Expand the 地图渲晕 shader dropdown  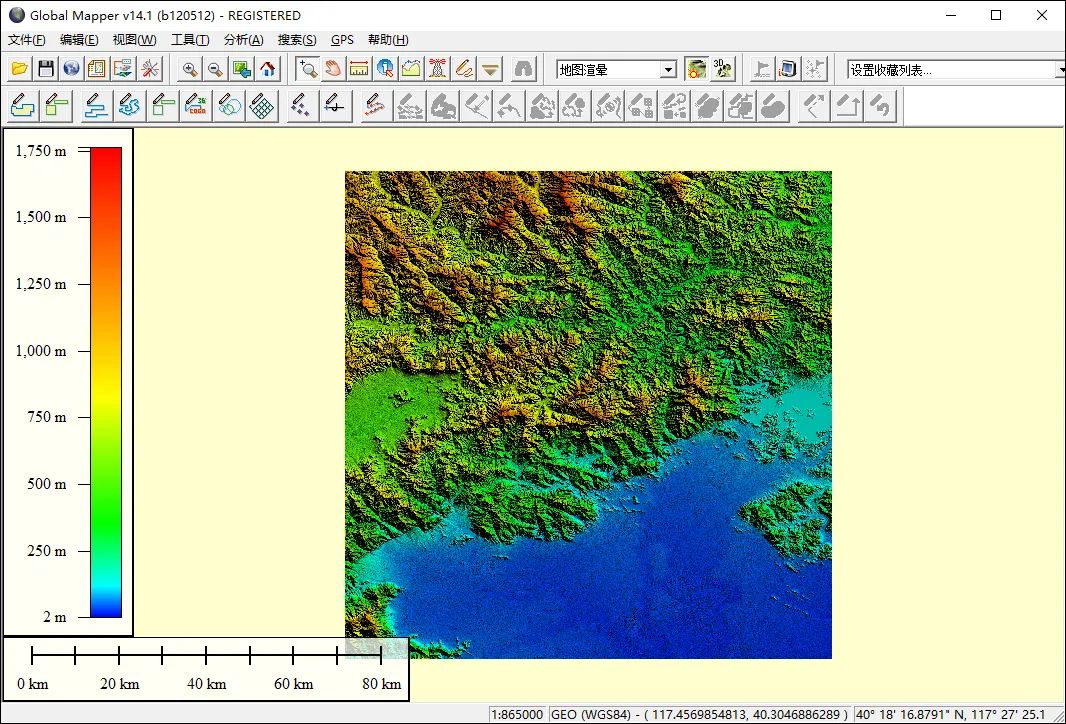(668, 69)
